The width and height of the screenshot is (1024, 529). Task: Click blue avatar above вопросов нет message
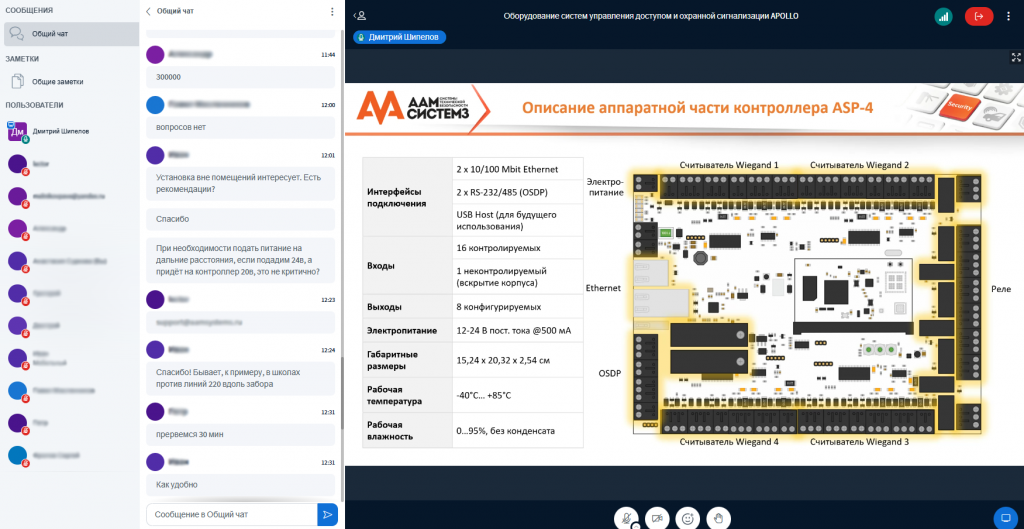(155, 104)
